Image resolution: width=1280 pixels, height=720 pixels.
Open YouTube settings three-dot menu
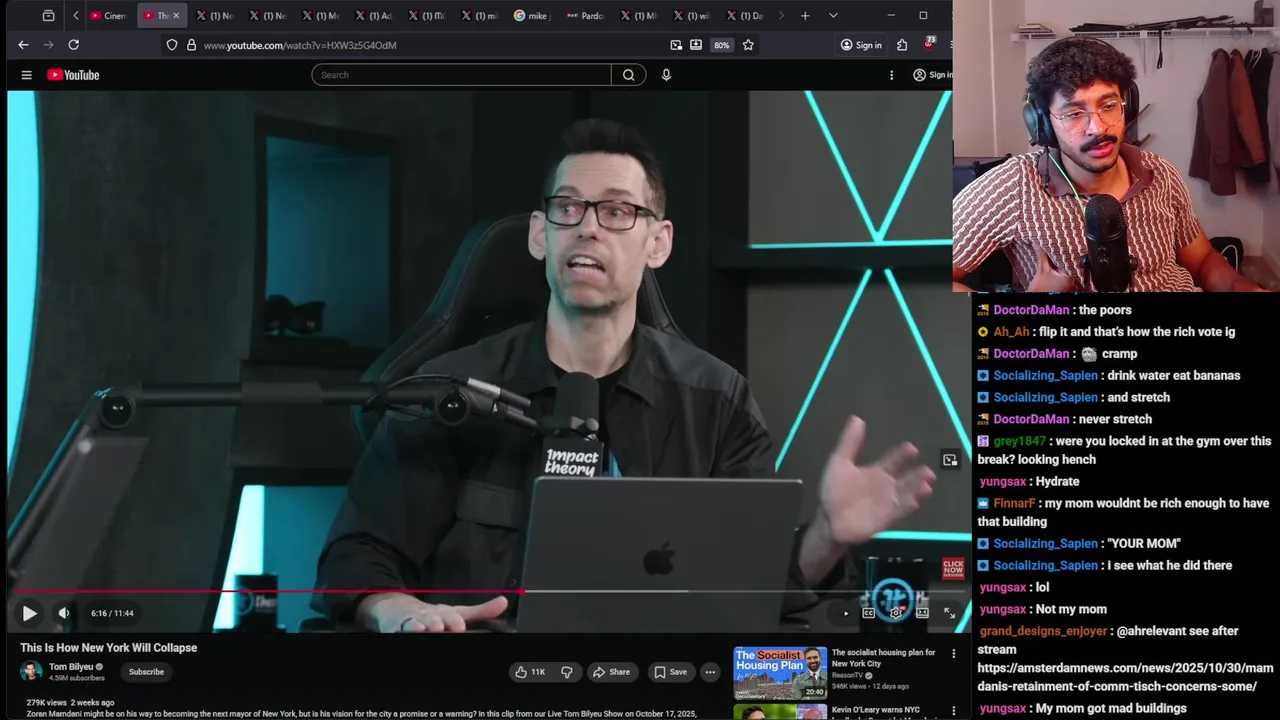pyautogui.click(x=891, y=75)
